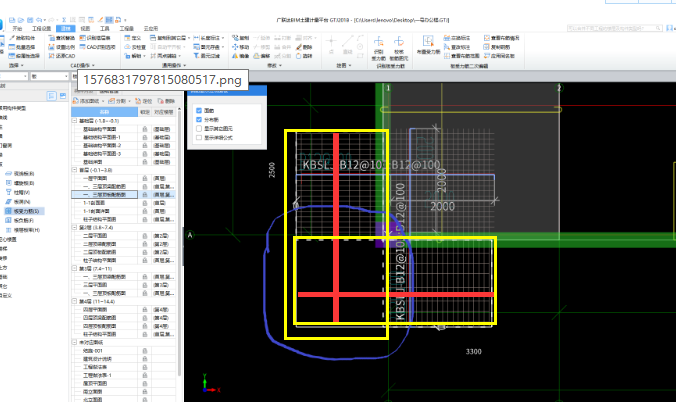Screen dimensions: 676x402
Task: Click the 旋转 rotate tool
Action: (x=304, y=56)
